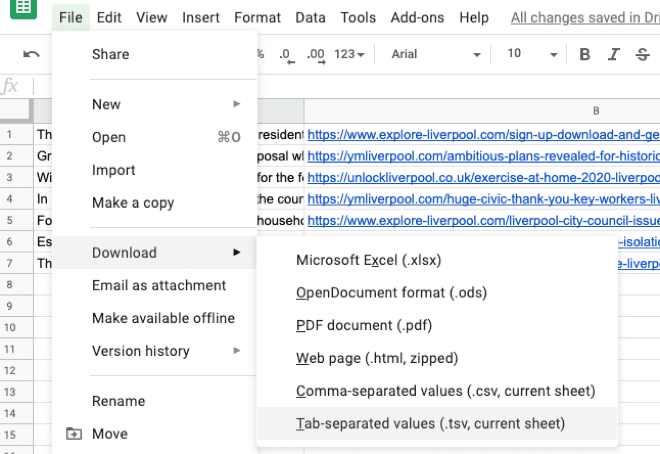The height and width of the screenshot is (454, 660).
Task: Toggle Italic formatting
Action: tap(613, 54)
